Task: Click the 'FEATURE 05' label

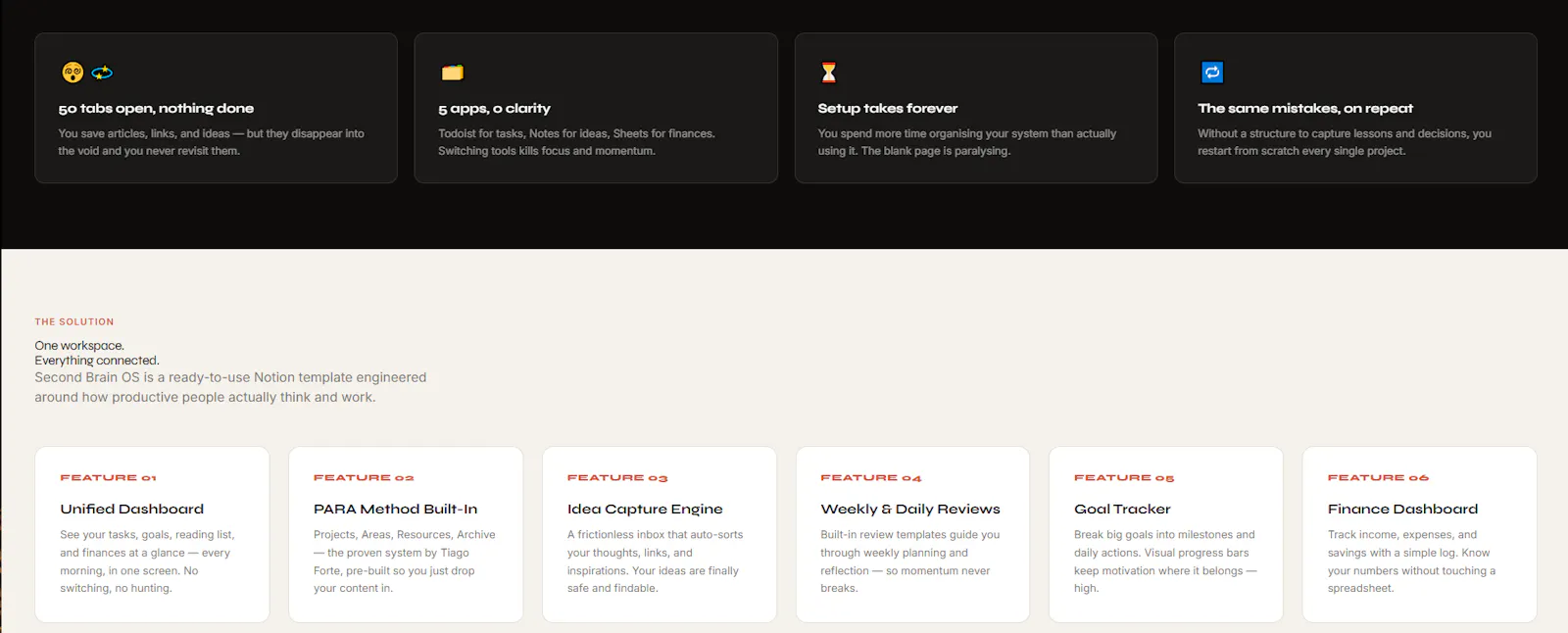Action: pyautogui.click(x=1124, y=478)
